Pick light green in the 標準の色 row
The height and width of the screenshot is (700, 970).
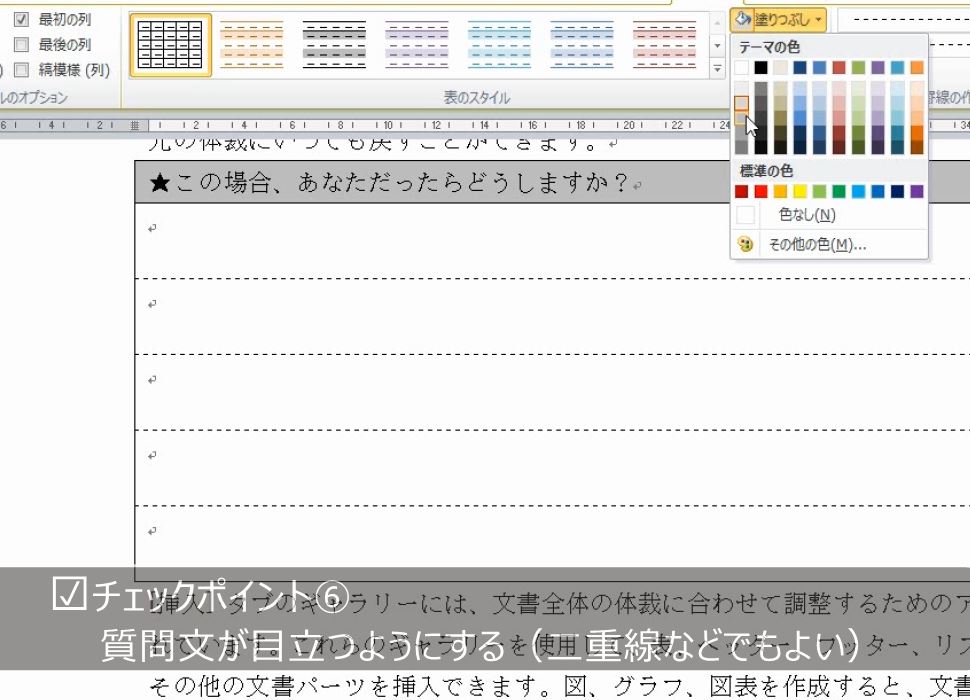[820, 192]
